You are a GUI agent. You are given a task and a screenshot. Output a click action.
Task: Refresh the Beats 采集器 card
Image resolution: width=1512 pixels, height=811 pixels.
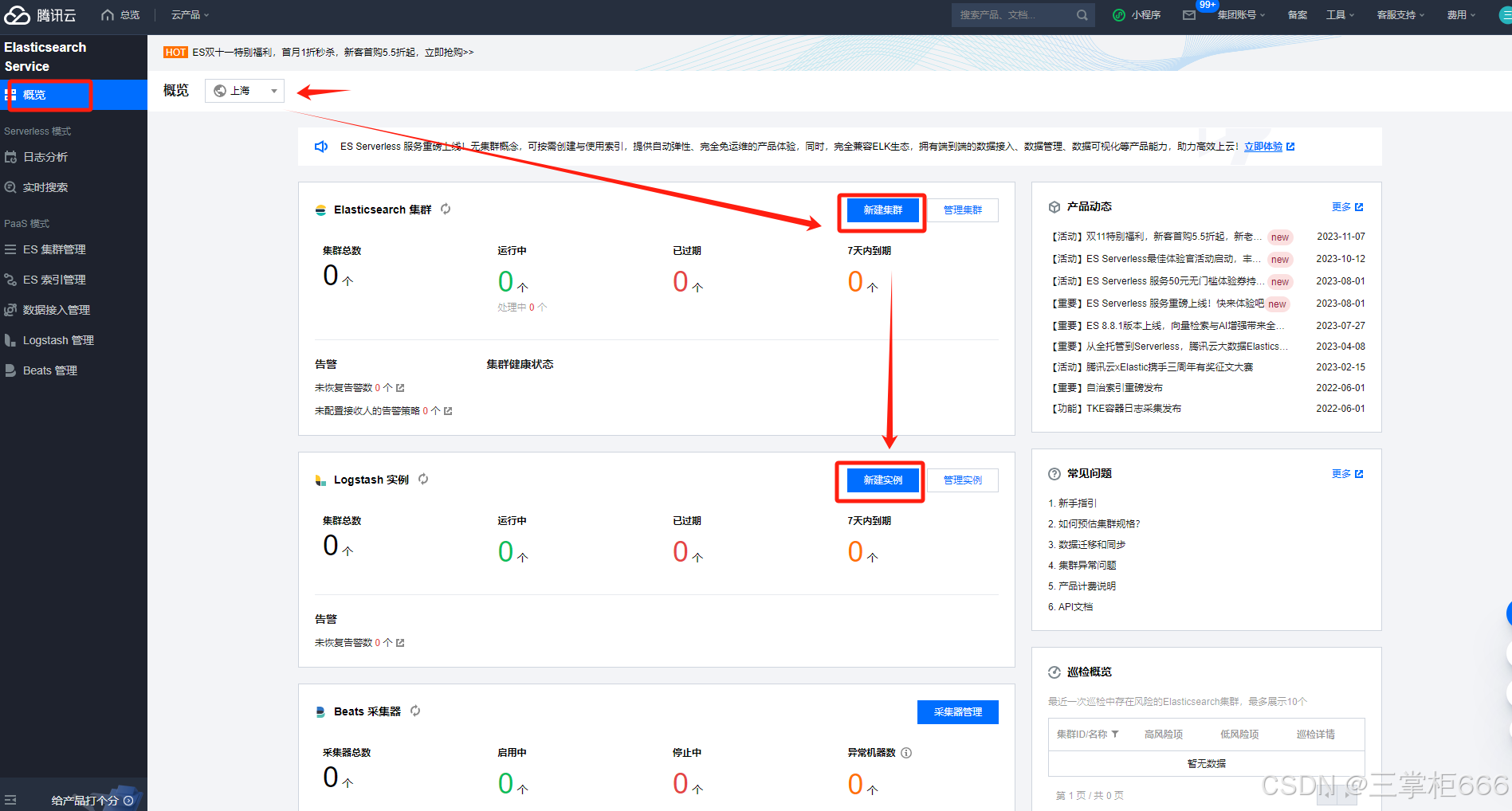click(415, 711)
